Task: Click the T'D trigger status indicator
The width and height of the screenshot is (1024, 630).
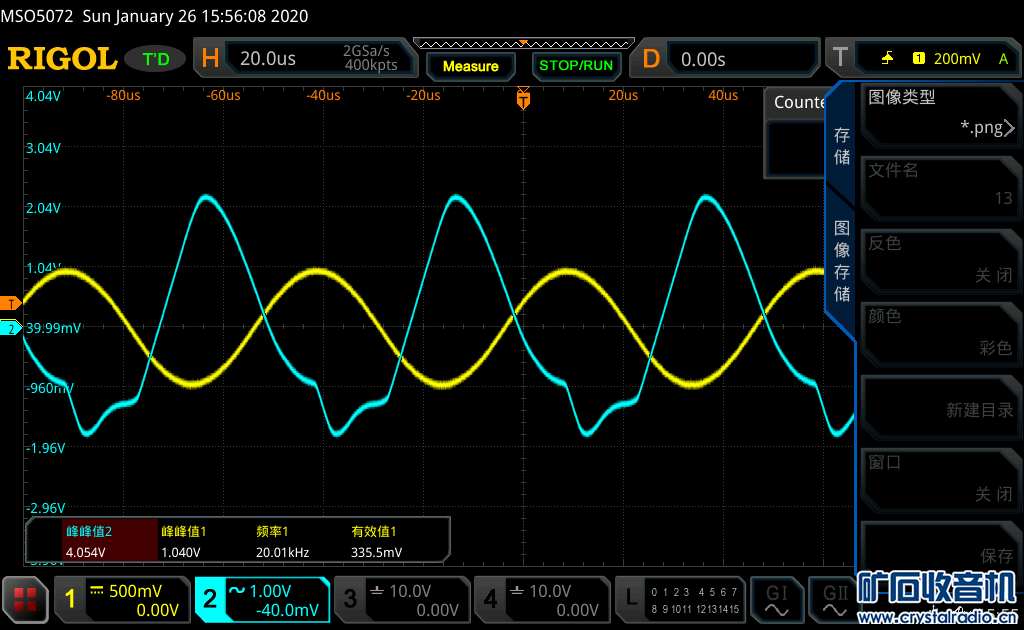Action: pos(155,59)
